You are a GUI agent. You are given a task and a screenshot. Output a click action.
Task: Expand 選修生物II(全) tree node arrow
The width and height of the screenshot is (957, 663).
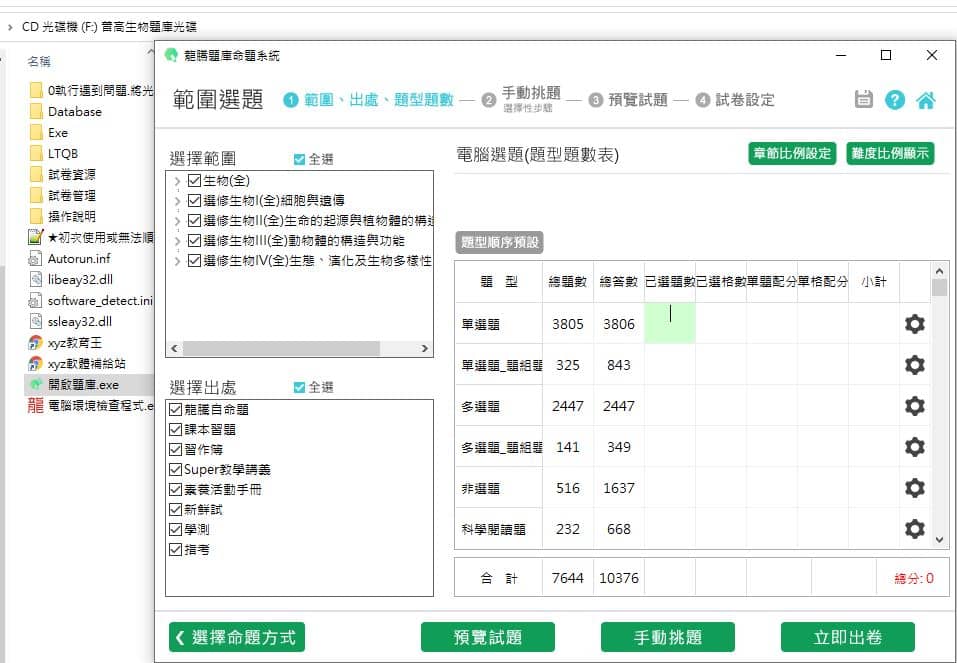click(x=177, y=221)
